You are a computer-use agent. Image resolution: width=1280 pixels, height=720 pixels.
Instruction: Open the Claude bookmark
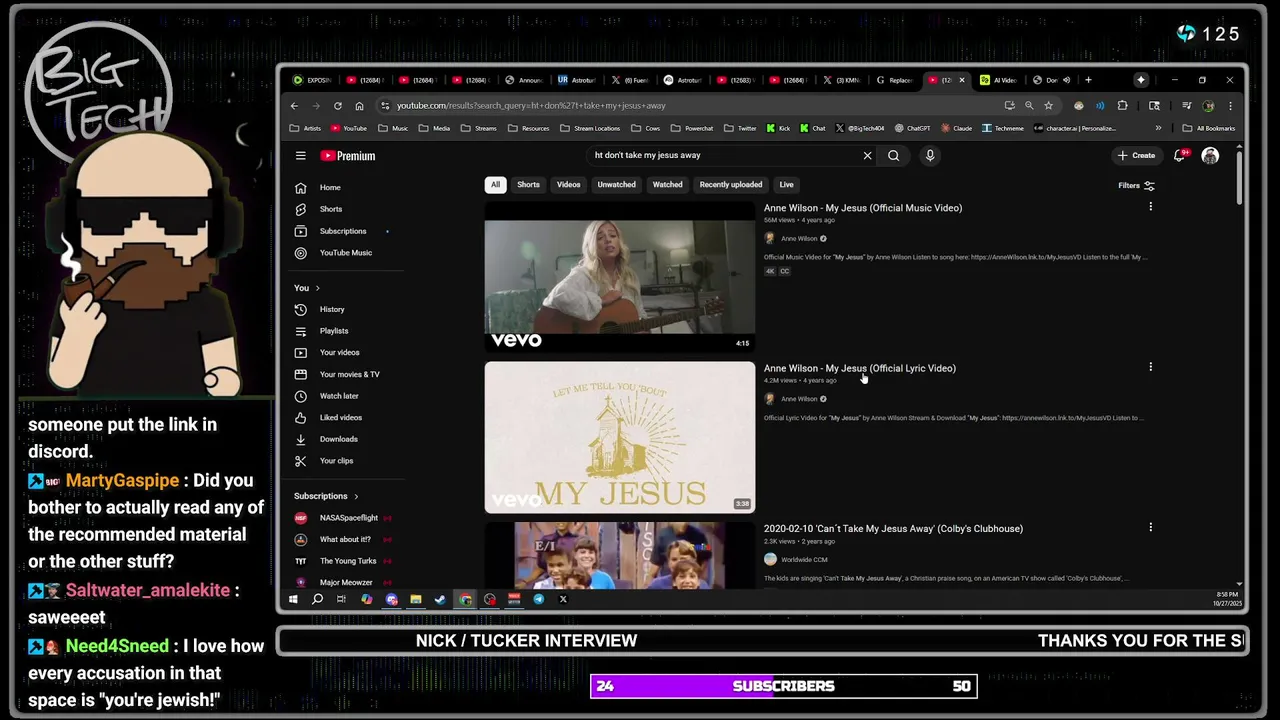point(956,128)
